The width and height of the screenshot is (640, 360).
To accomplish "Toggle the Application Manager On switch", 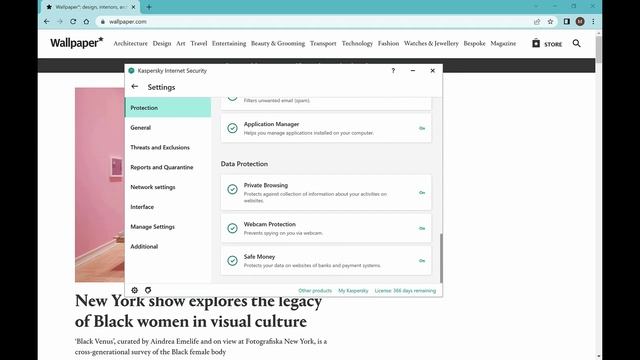I will pos(422,128).
